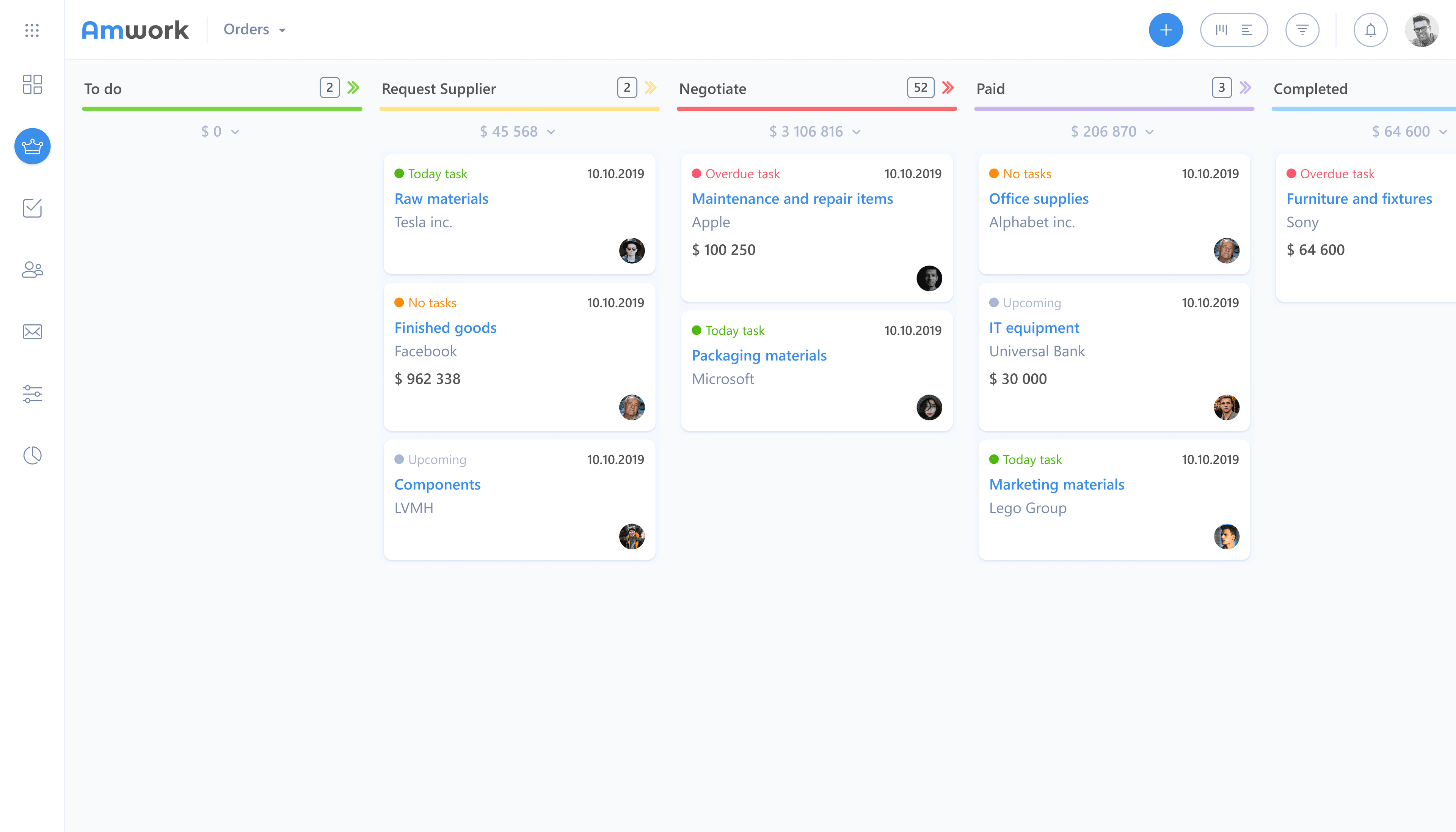Open the Furniture and fixtures order
Image resolution: width=1456 pixels, height=832 pixels.
coord(1359,199)
